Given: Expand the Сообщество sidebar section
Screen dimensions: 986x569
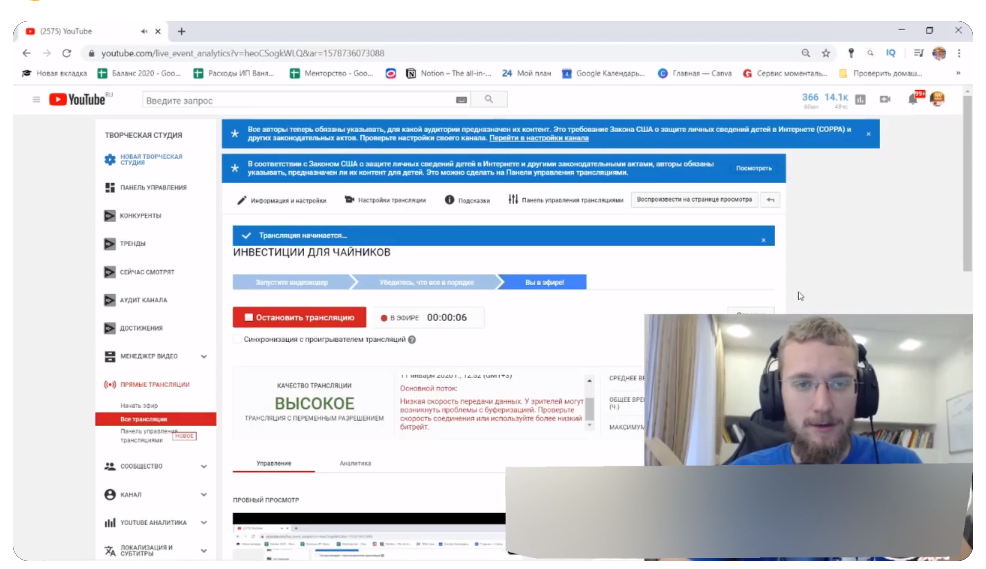Looking at the screenshot, I should [x=204, y=466].
